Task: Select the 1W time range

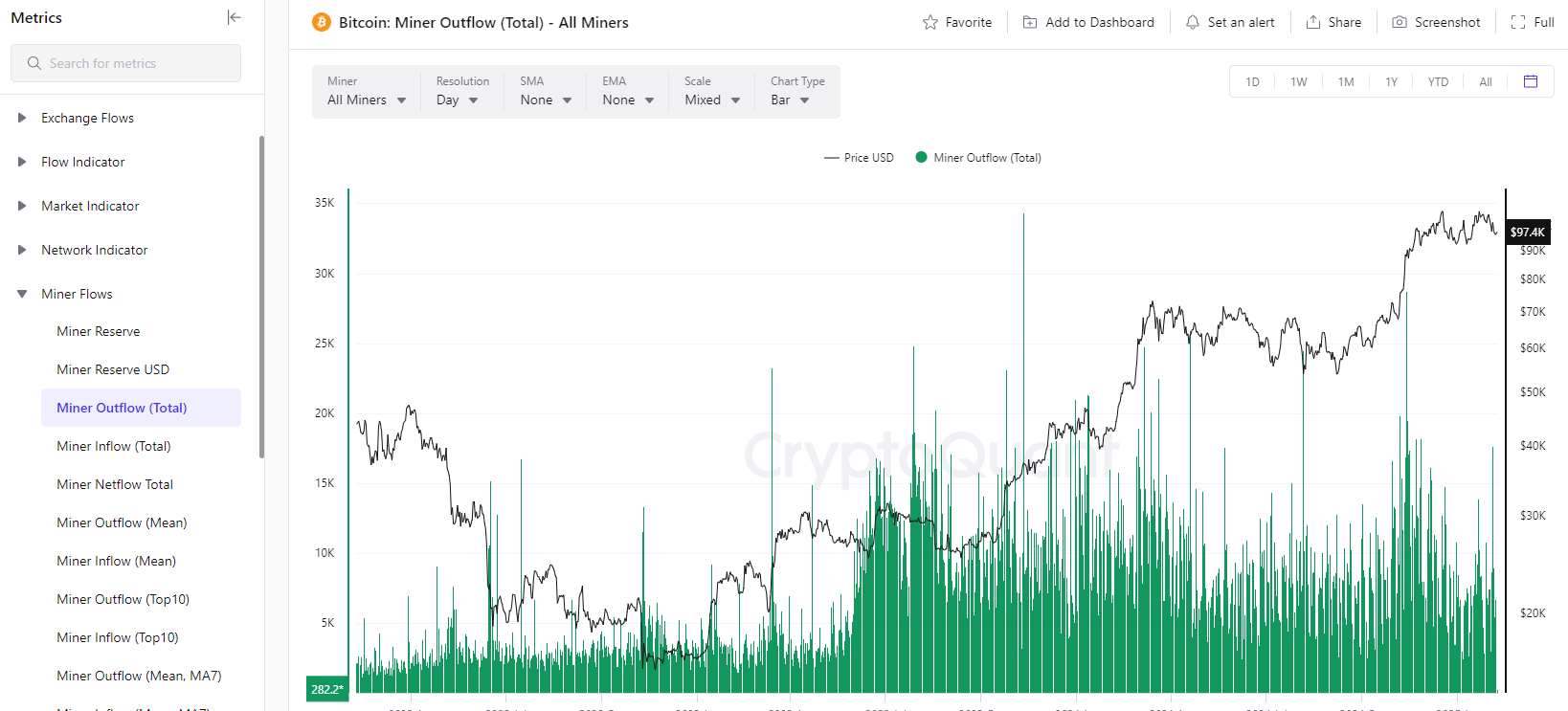Action: click(1298, 81)
